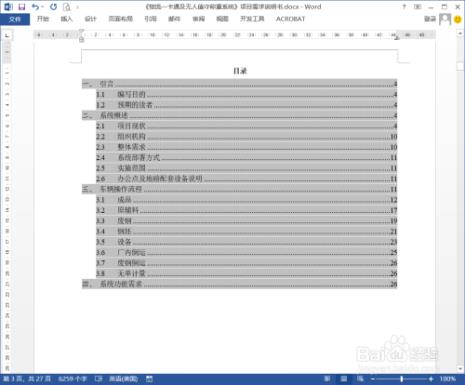Switch to Read Mode view icon
Viewport: 465px width, 385px height.
tap(327, 379)
